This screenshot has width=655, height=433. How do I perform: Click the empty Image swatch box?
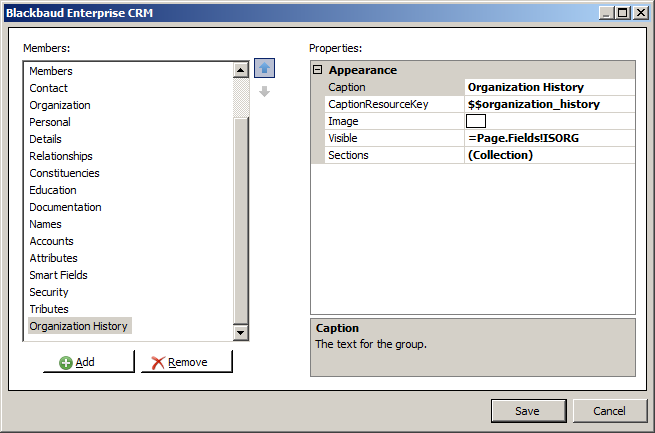(x=476, y=121)
